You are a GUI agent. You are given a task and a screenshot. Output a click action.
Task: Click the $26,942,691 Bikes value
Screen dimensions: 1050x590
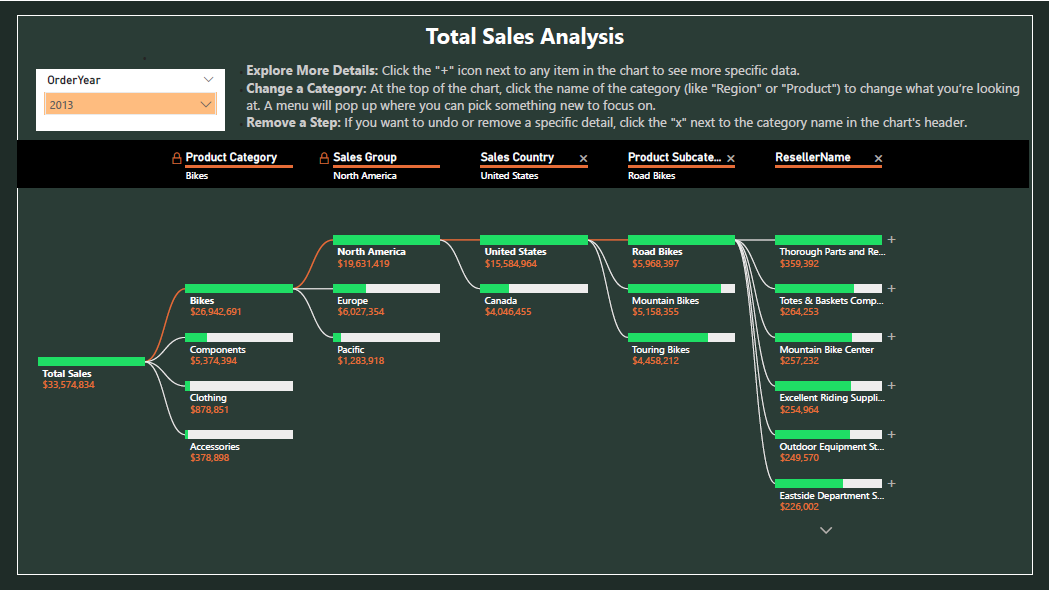pyautogui.click(x=216, y=312)
